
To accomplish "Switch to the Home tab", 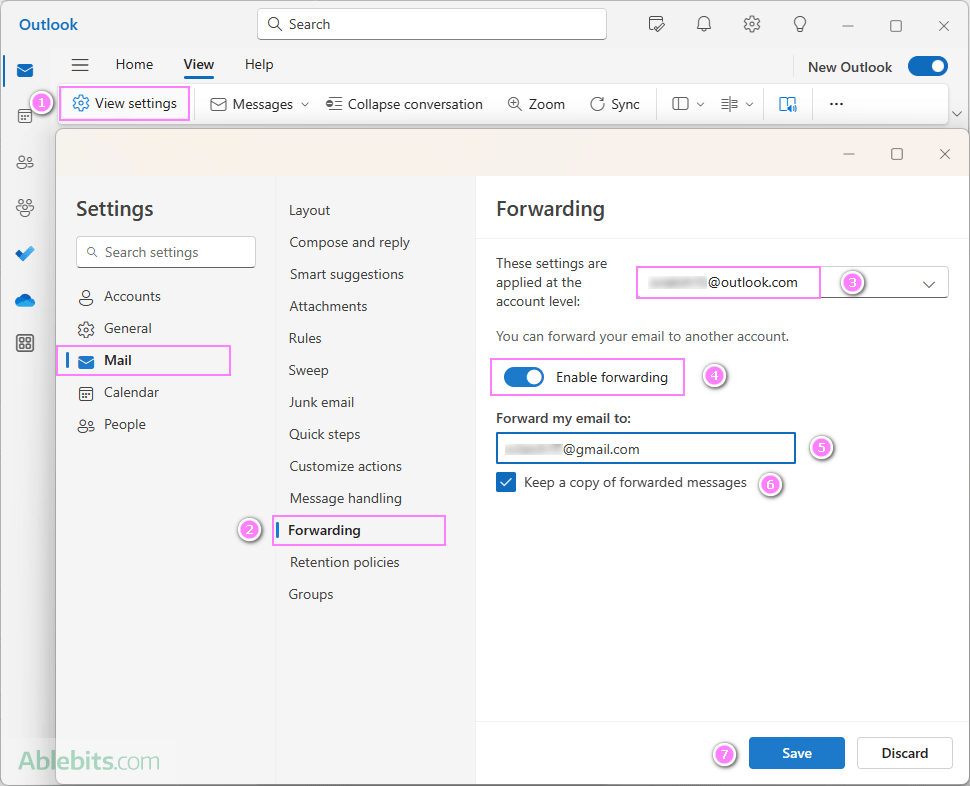I will click(134, 64).
